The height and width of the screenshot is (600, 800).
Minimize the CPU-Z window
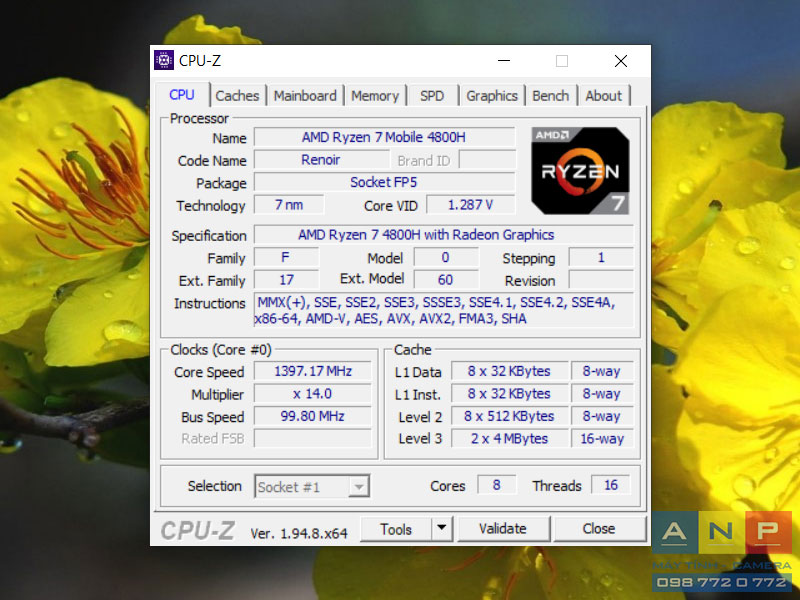click(504, 61)
